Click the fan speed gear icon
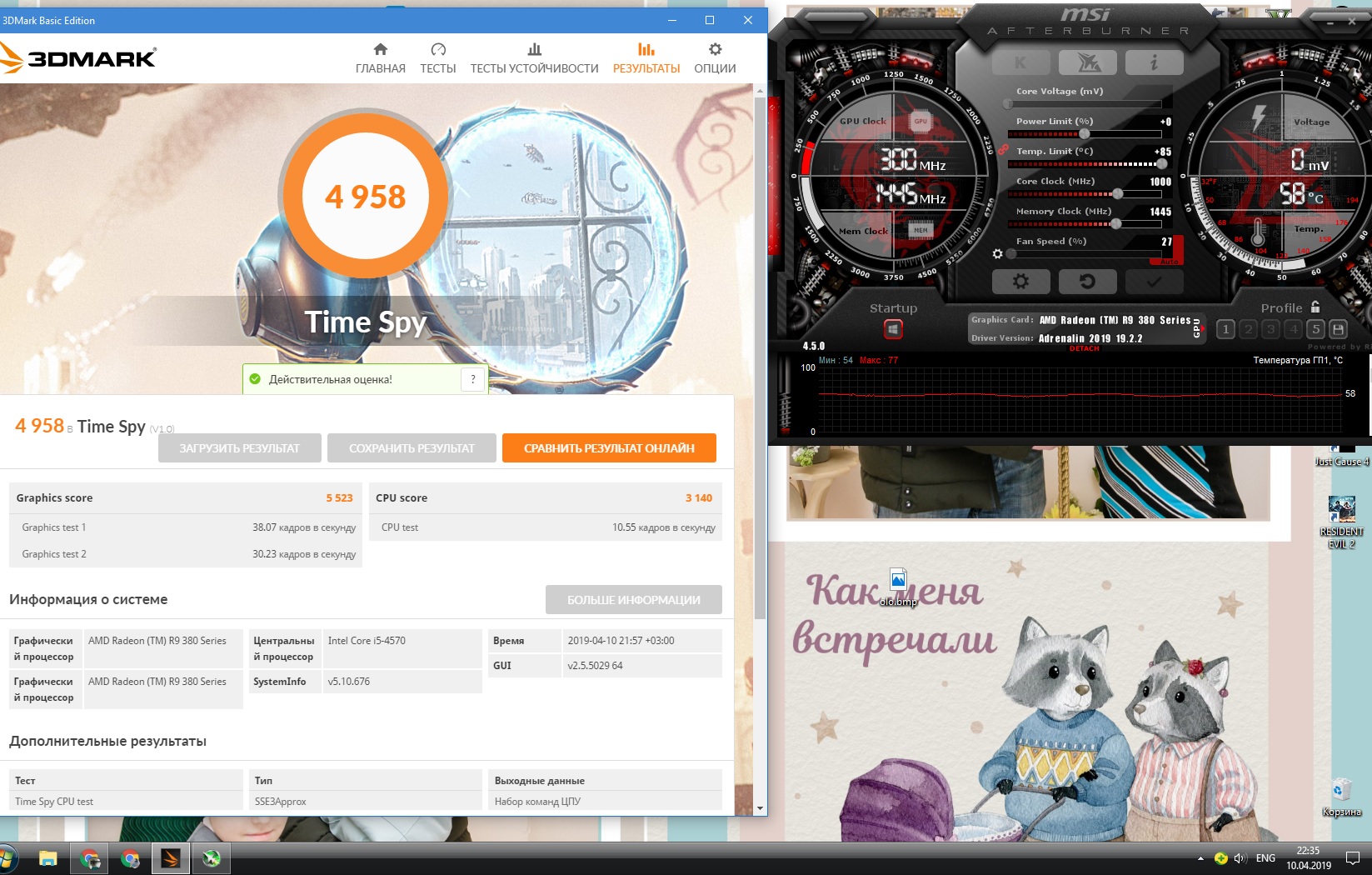The image size is (1372, 875). pyautogui.click(x=998, y=253)
